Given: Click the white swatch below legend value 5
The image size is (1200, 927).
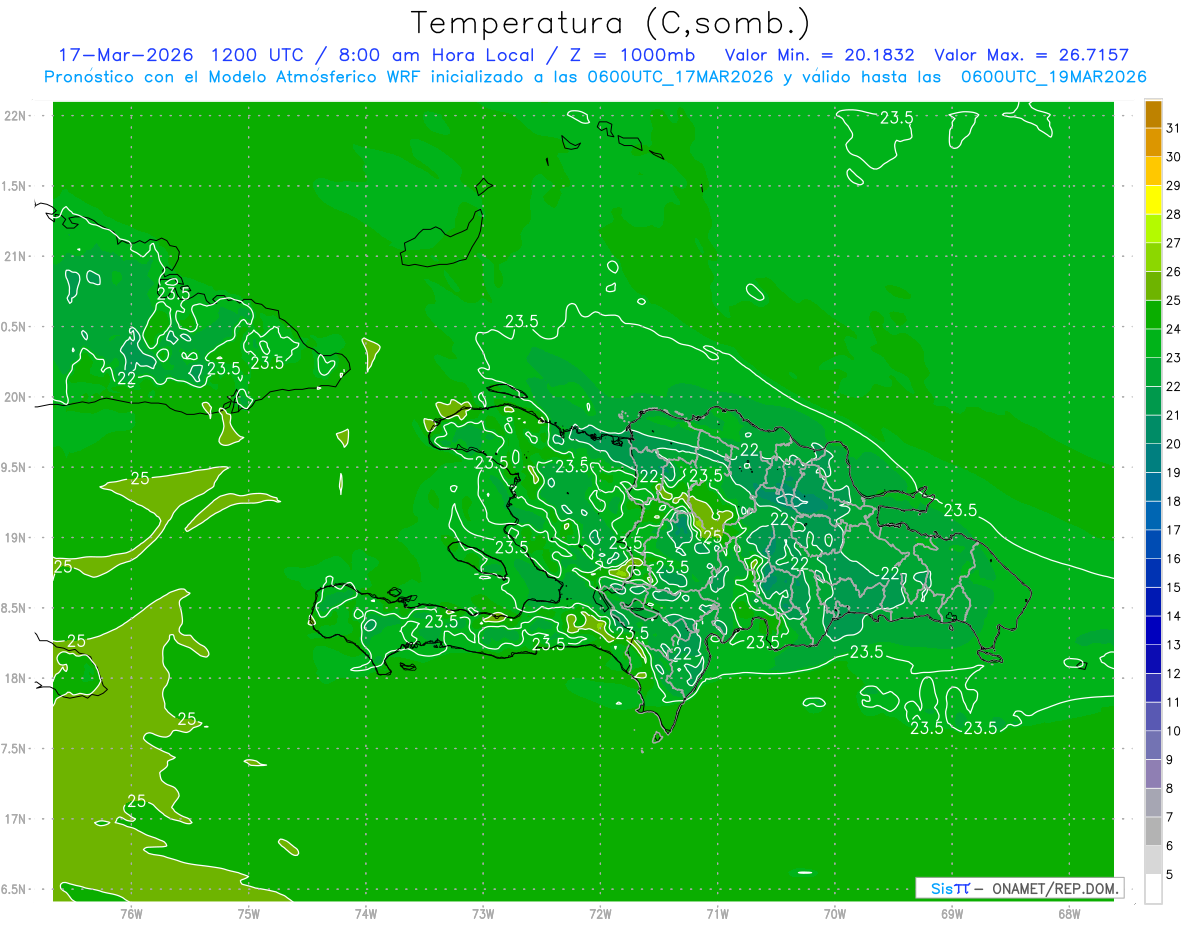Looking at the screenshot, I should 1153,889.
